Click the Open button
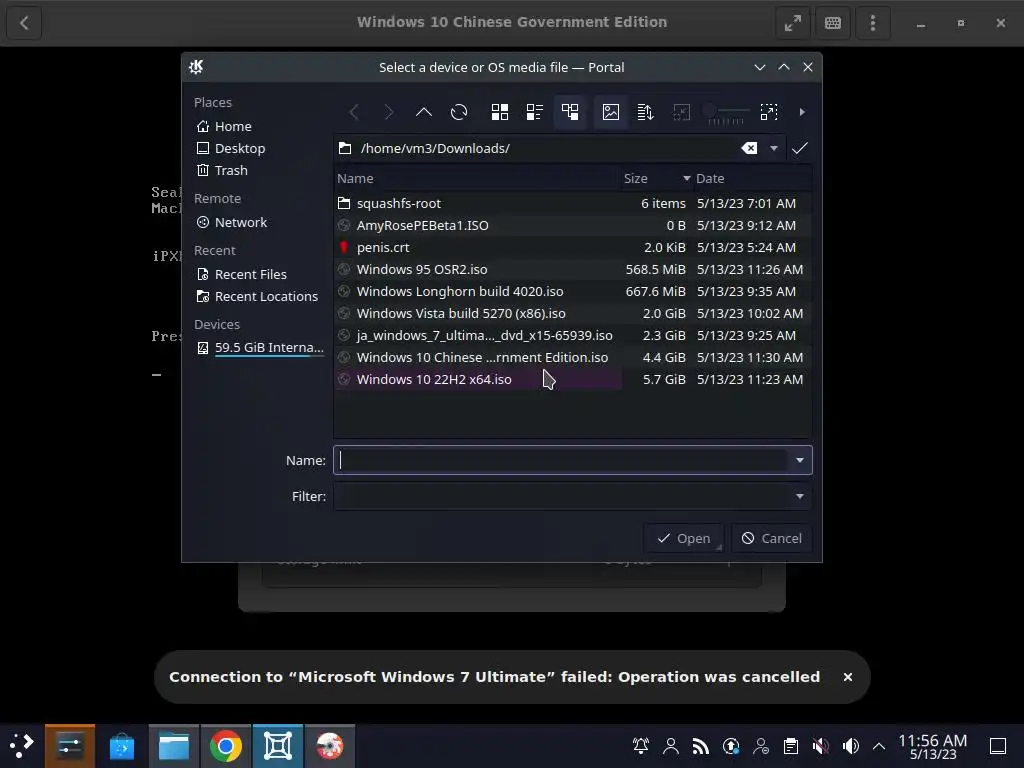1024x768 pixels. (684, 538)
